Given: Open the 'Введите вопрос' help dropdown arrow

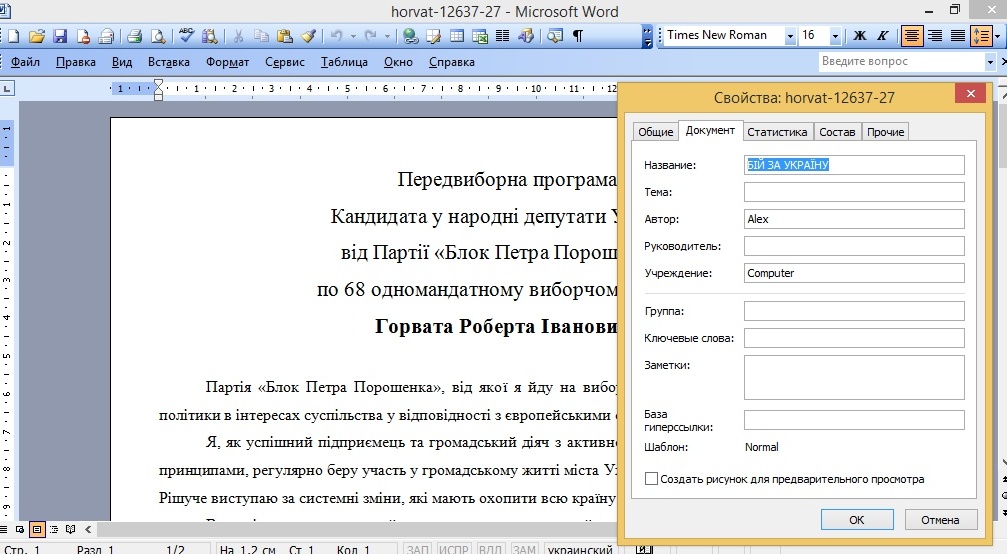Looking at the screenshot, I should 990,62.
